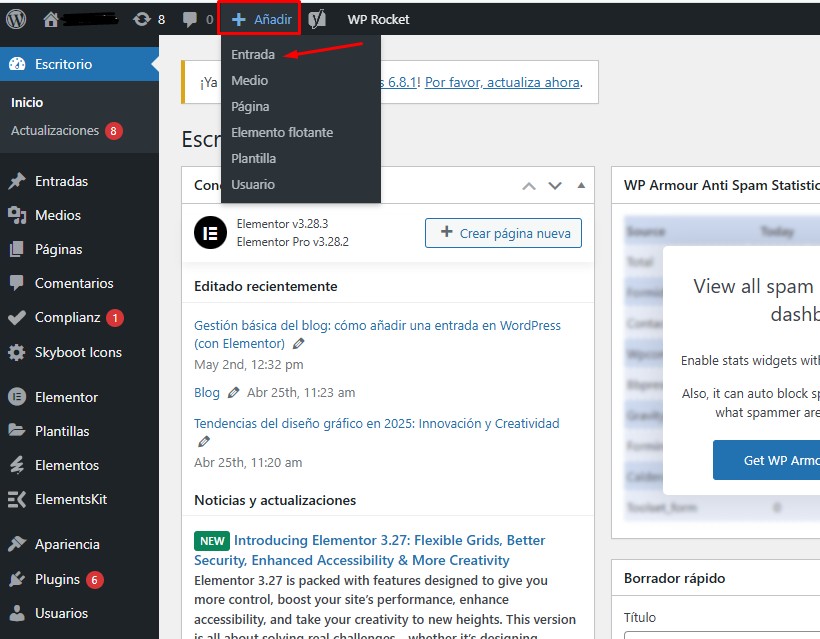Click the ElementsKit sidebar icon
This screenshot has height=639, width=820.
coord(17,499)
